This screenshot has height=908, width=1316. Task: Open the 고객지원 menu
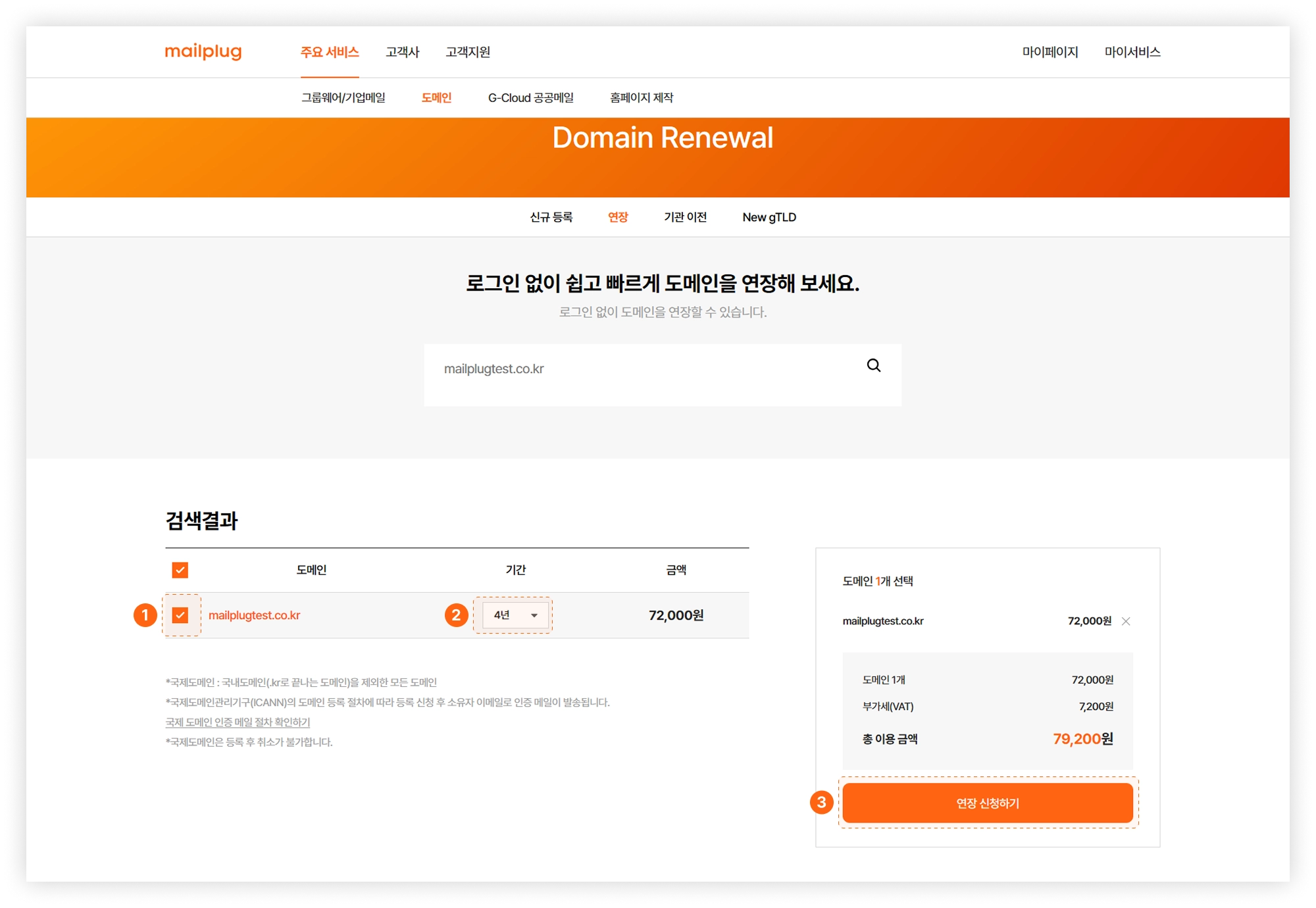[x=468, y=52]
